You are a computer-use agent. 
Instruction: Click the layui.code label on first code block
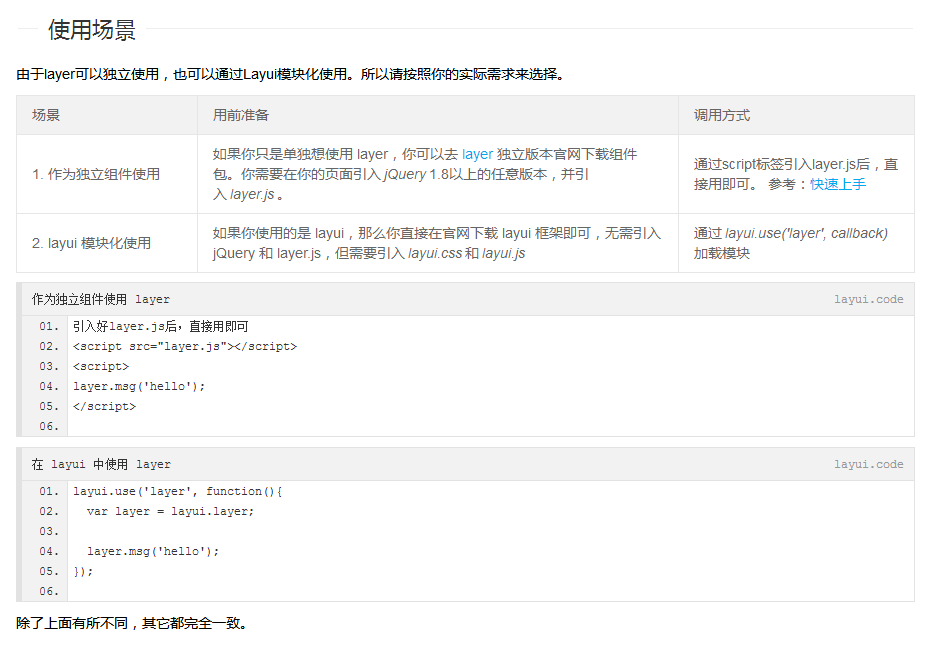pos(869,299)
